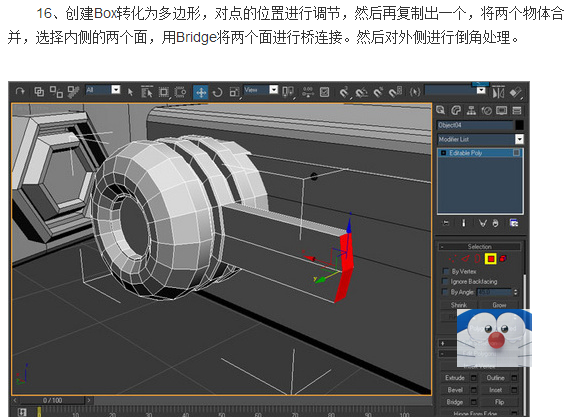Choose the Rectangular Selection Region tool
Image resolution: width=582 pixels, height=417 pixels.
(x=163, y=92)
